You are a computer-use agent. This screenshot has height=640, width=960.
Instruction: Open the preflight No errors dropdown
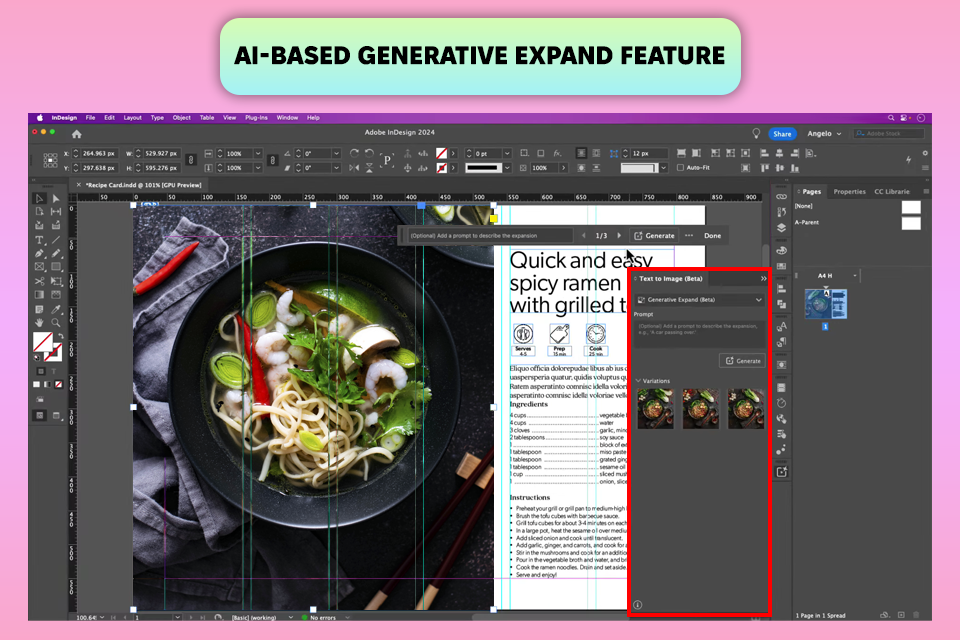347,617
